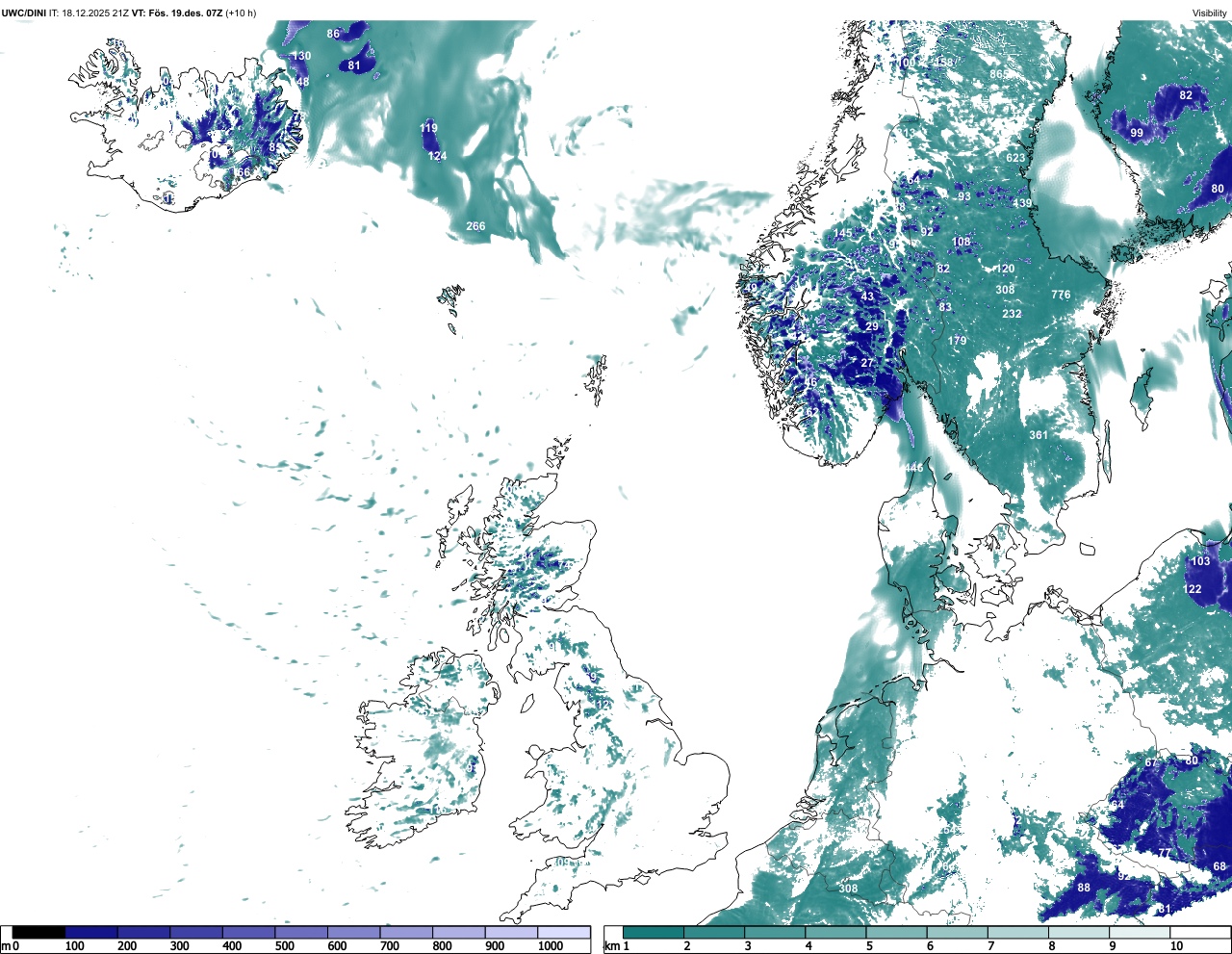Select the 83 value near the Norway border
1232x954 pixels.
click(945, 308)
